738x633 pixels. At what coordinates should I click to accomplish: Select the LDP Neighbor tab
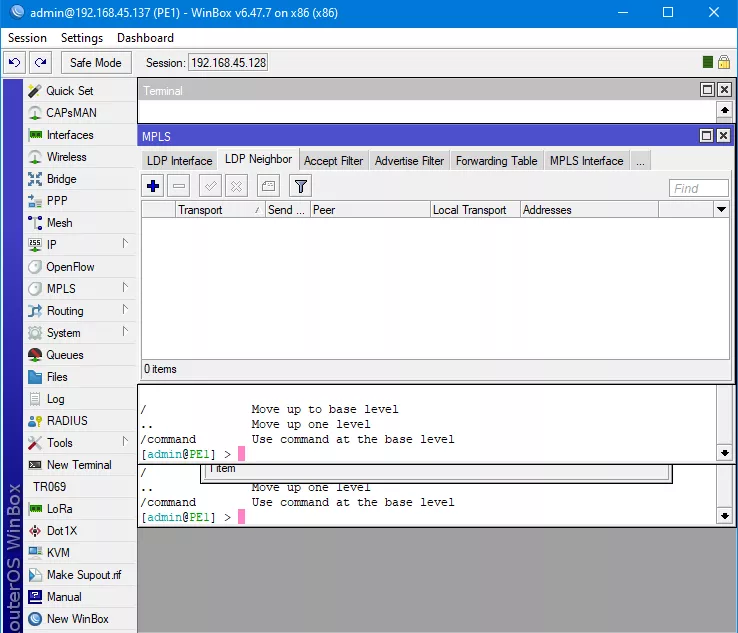[x=258, y=160]
